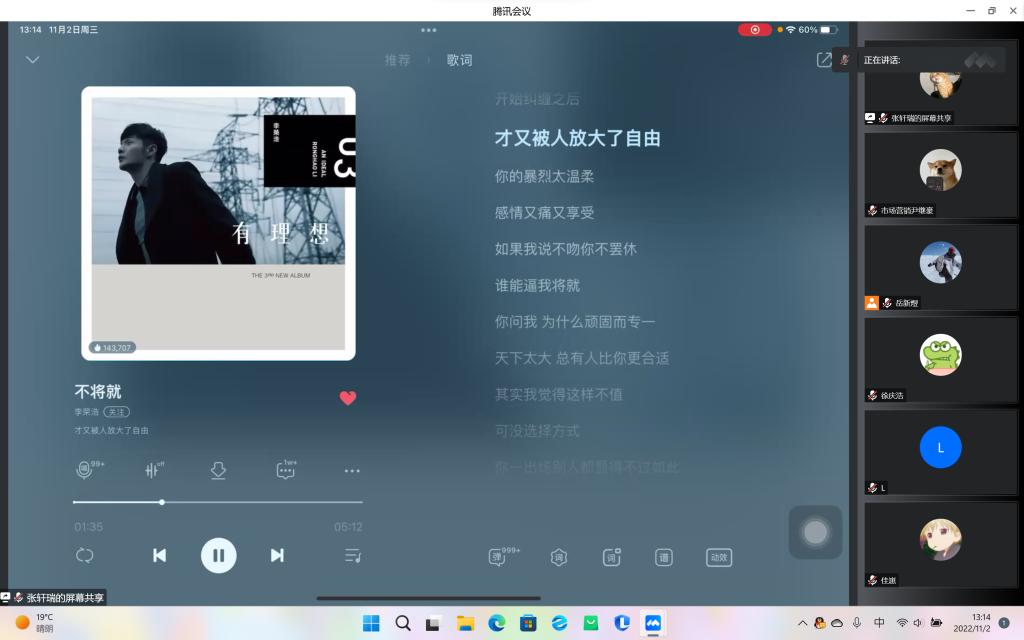Select participant tile 市场营销尹继豪
Viewport: 1024px width, 640px height.
940,176
